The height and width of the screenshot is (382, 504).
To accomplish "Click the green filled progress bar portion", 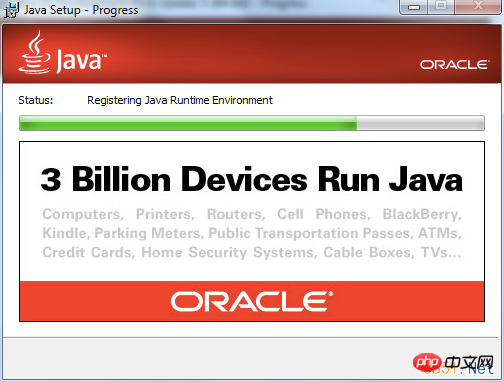I will (x=188, y=123).
